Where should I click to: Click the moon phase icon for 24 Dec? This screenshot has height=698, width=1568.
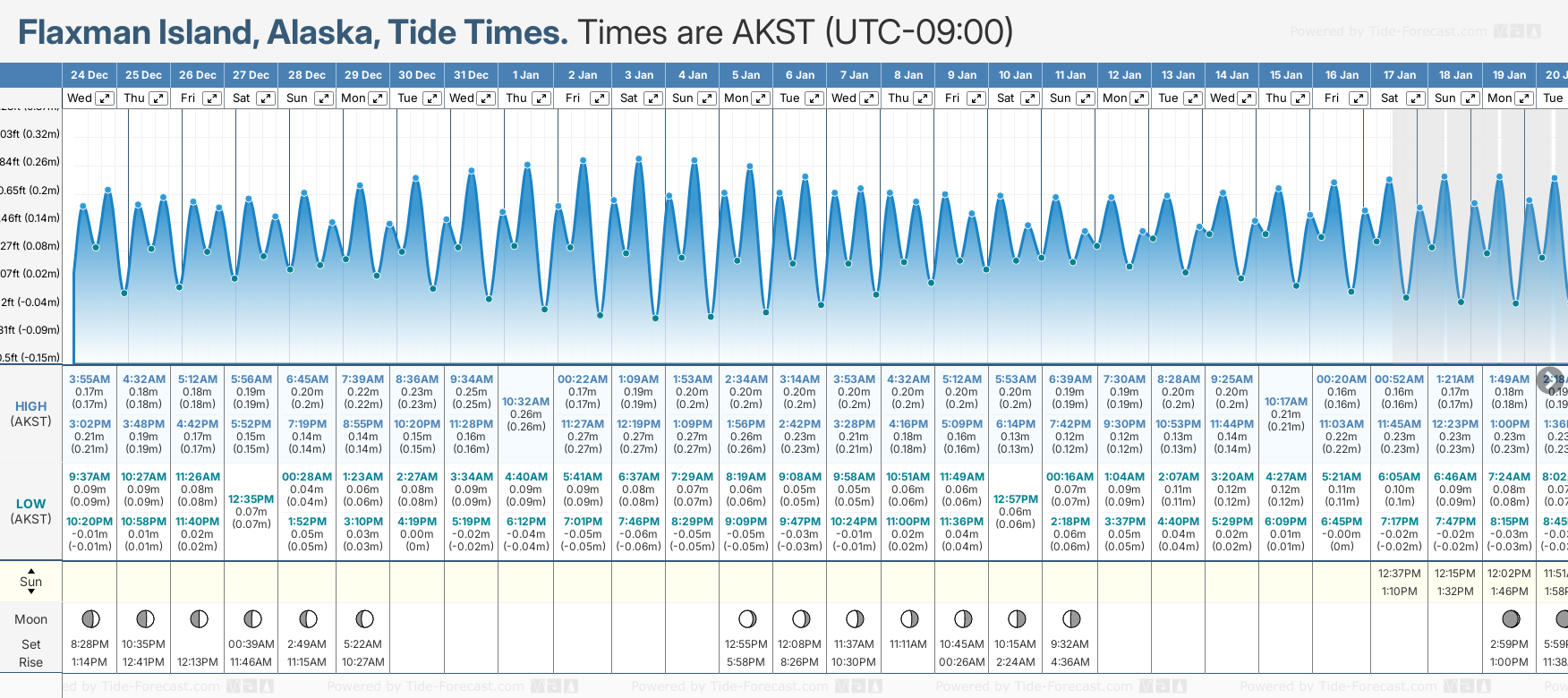pos(90,619)
